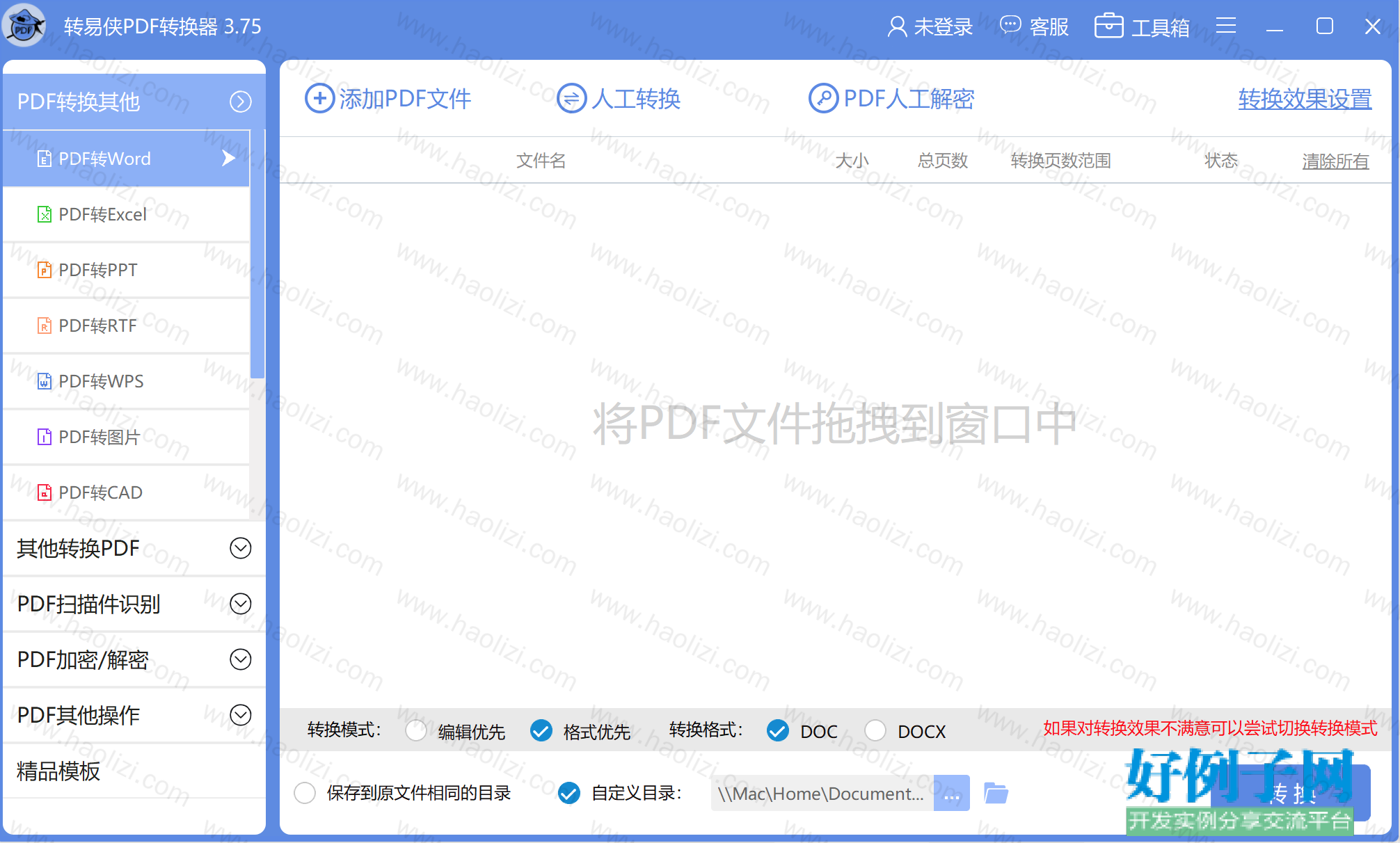Image resolution: width=1400 pixels, height=843 pixels.
Task: Browse directory with the ellipsis button
Action: pos(952,793)
